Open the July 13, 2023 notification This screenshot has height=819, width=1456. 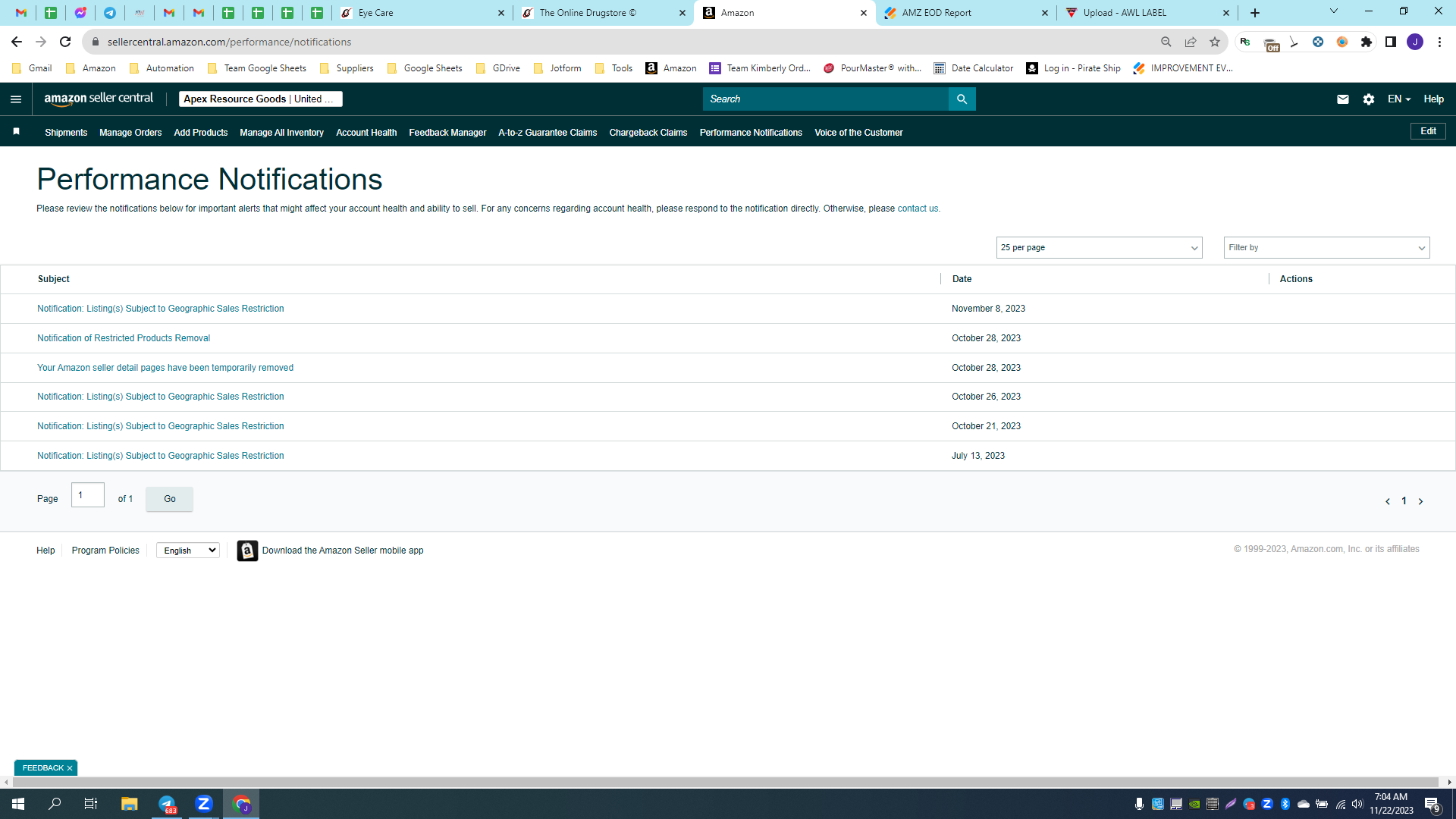pyautogui.click(x=161, y=456)
